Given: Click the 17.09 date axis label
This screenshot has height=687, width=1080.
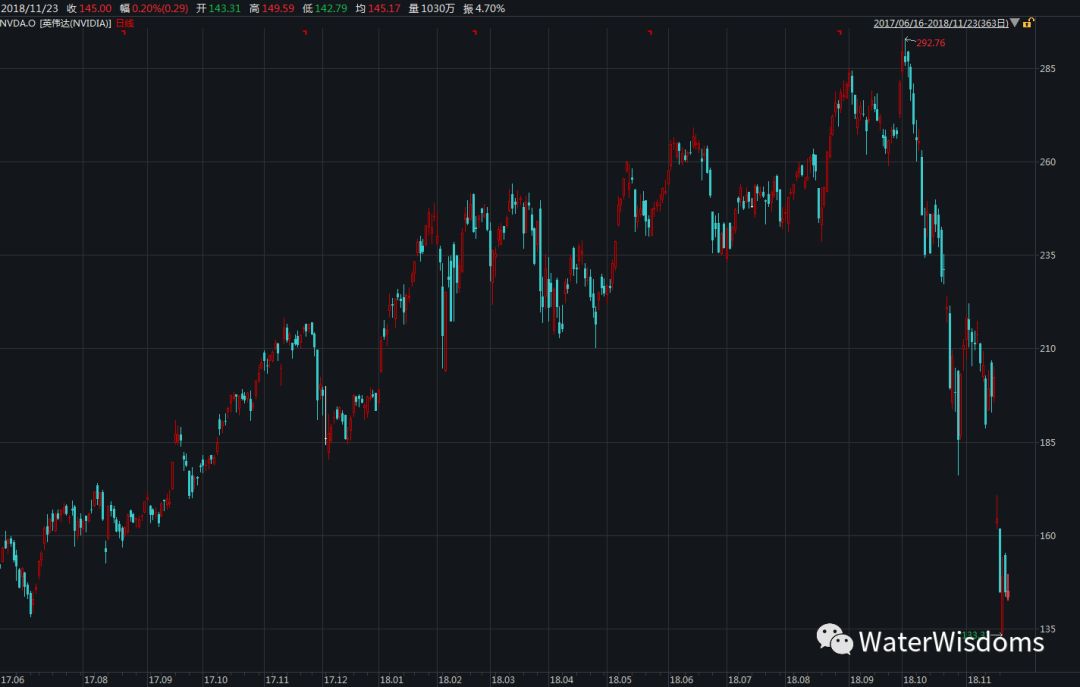Looking at the screenshot, I should (x=160, y=680).
